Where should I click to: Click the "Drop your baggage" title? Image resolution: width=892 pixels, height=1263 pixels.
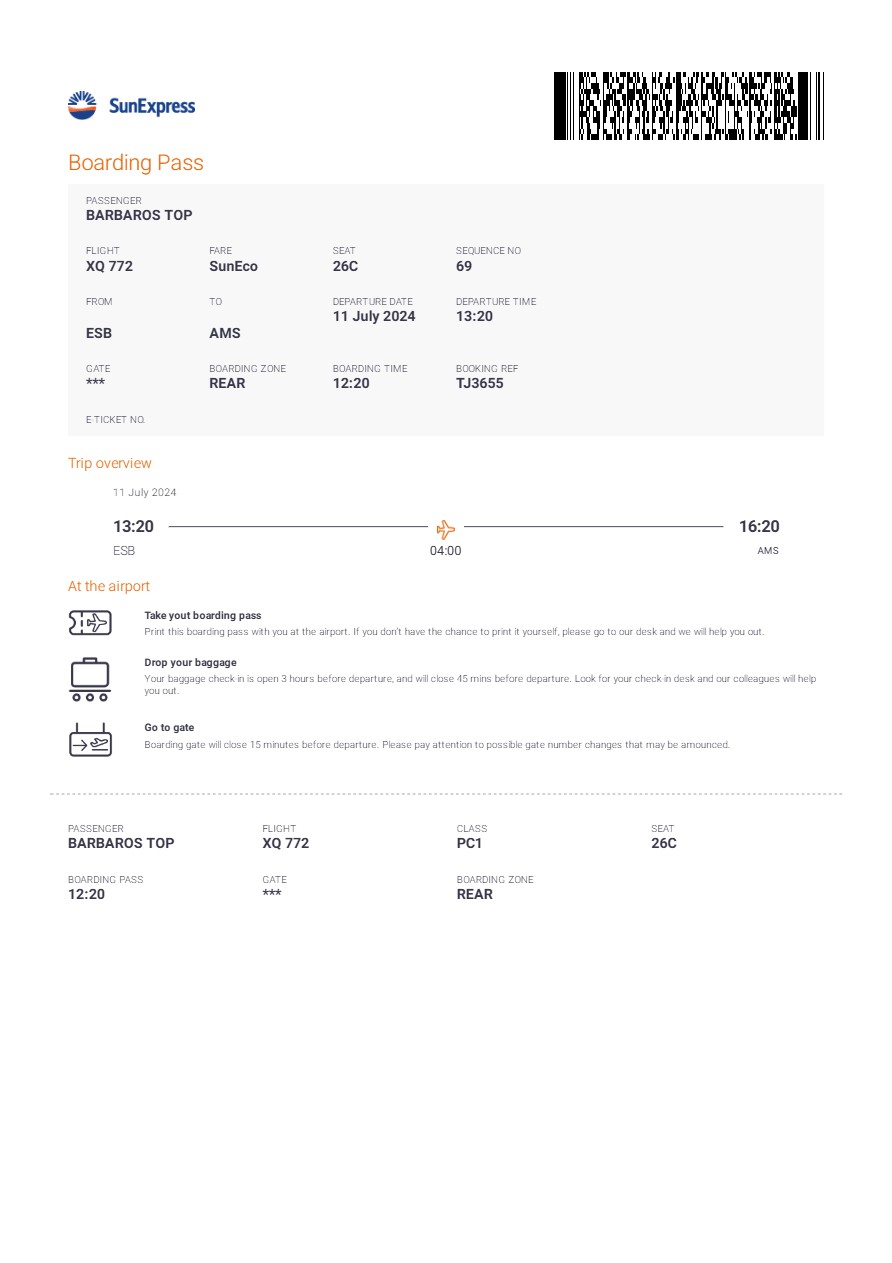[190, 662]
